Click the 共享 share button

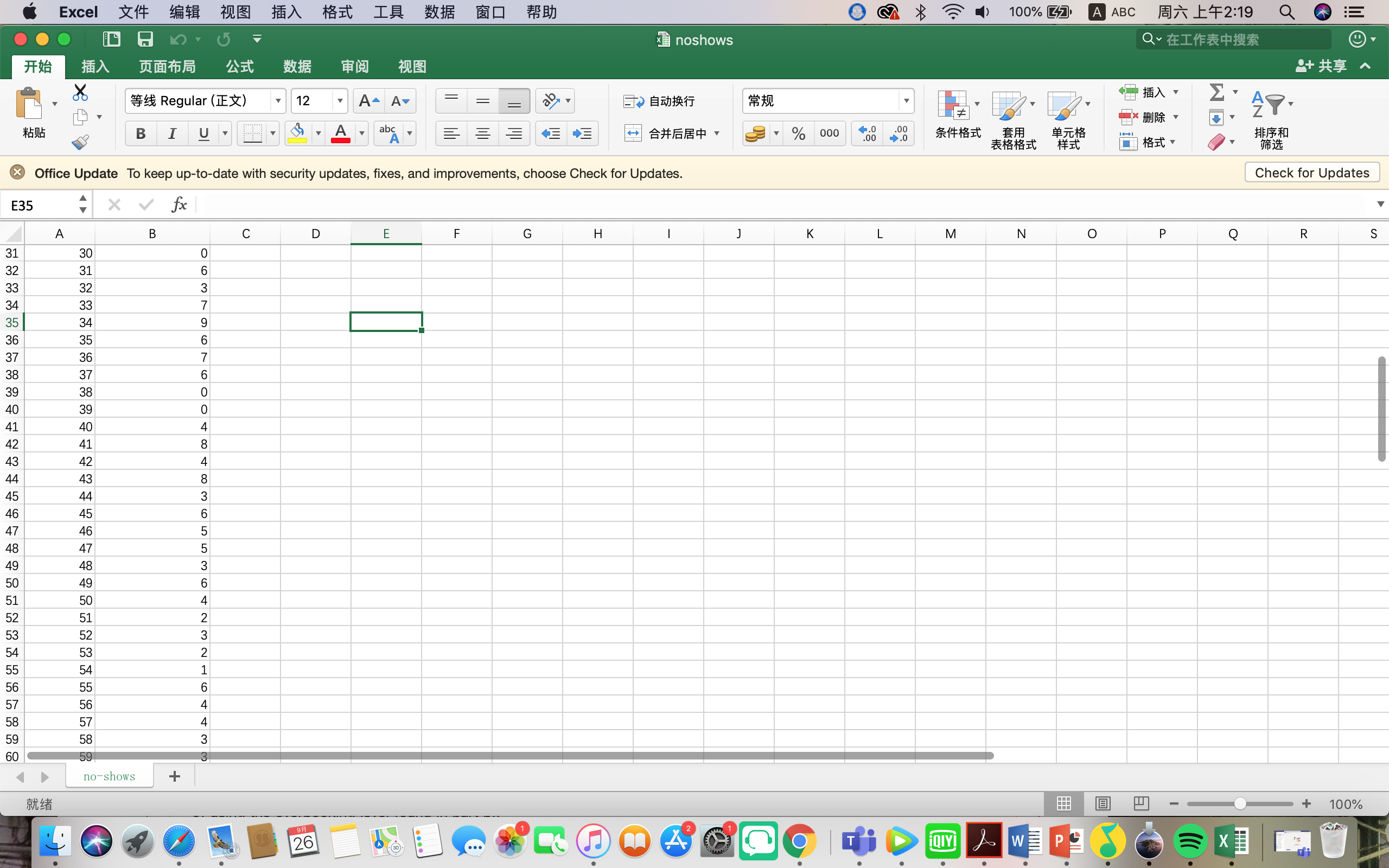pos(1321,66)
